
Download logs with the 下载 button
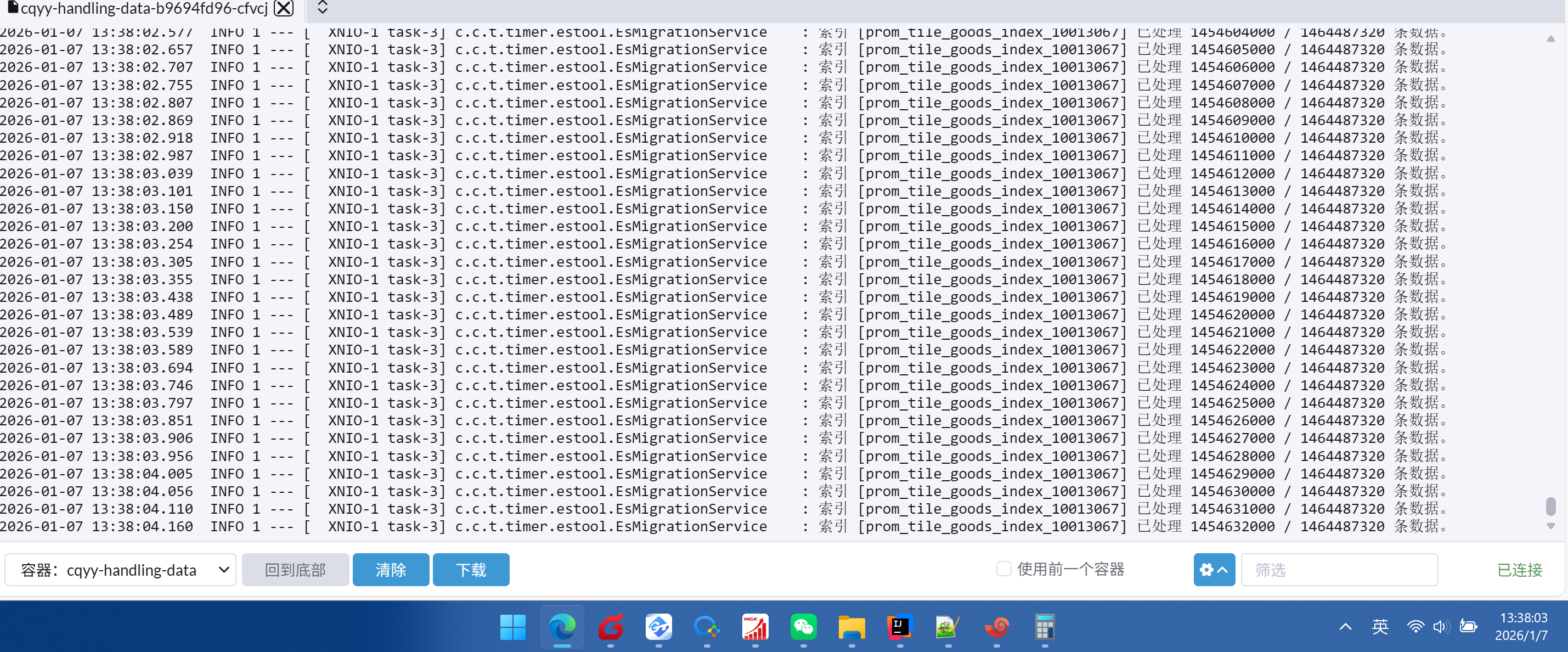pyautogui.click(x=471, y=570)
